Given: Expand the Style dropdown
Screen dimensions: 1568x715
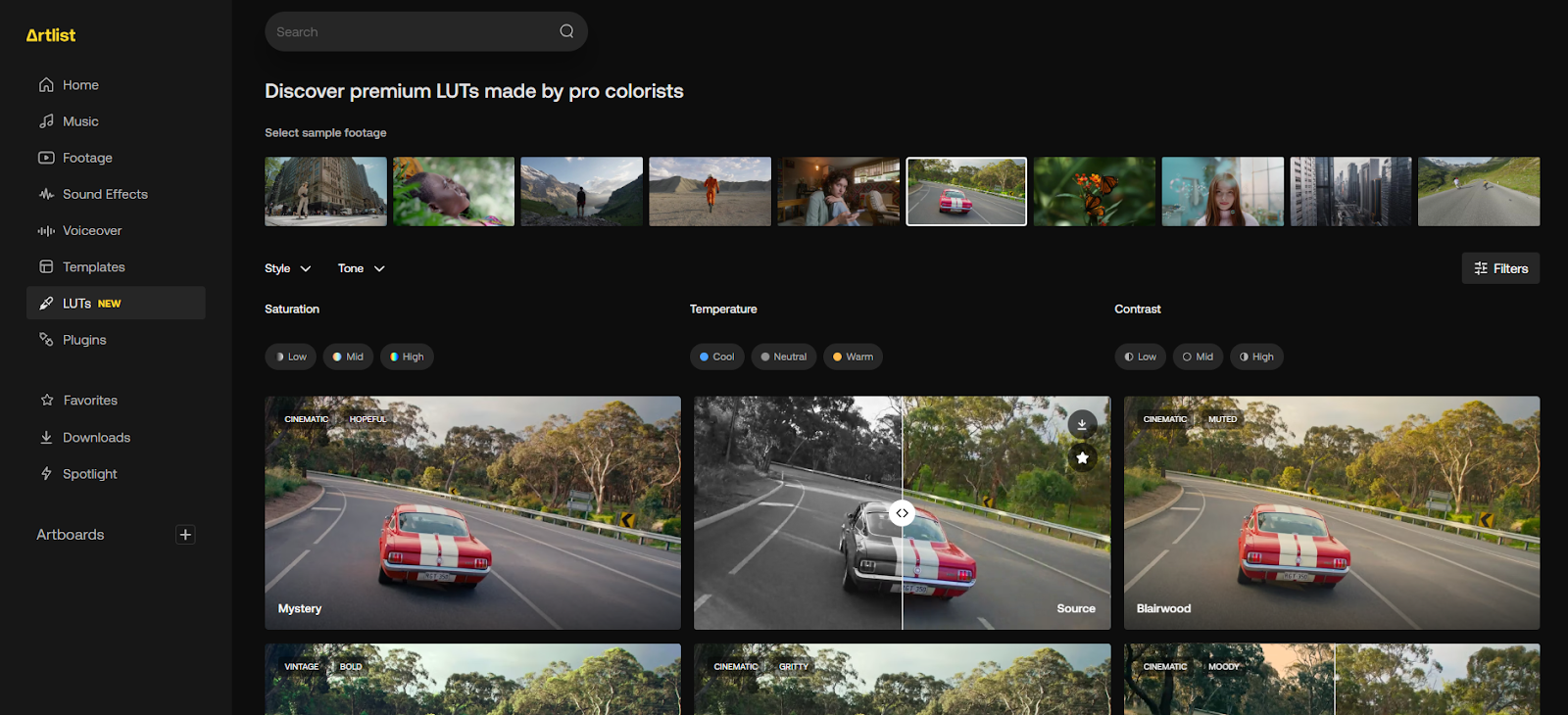Looking at the screenshot, I should [x=288, y=268].
